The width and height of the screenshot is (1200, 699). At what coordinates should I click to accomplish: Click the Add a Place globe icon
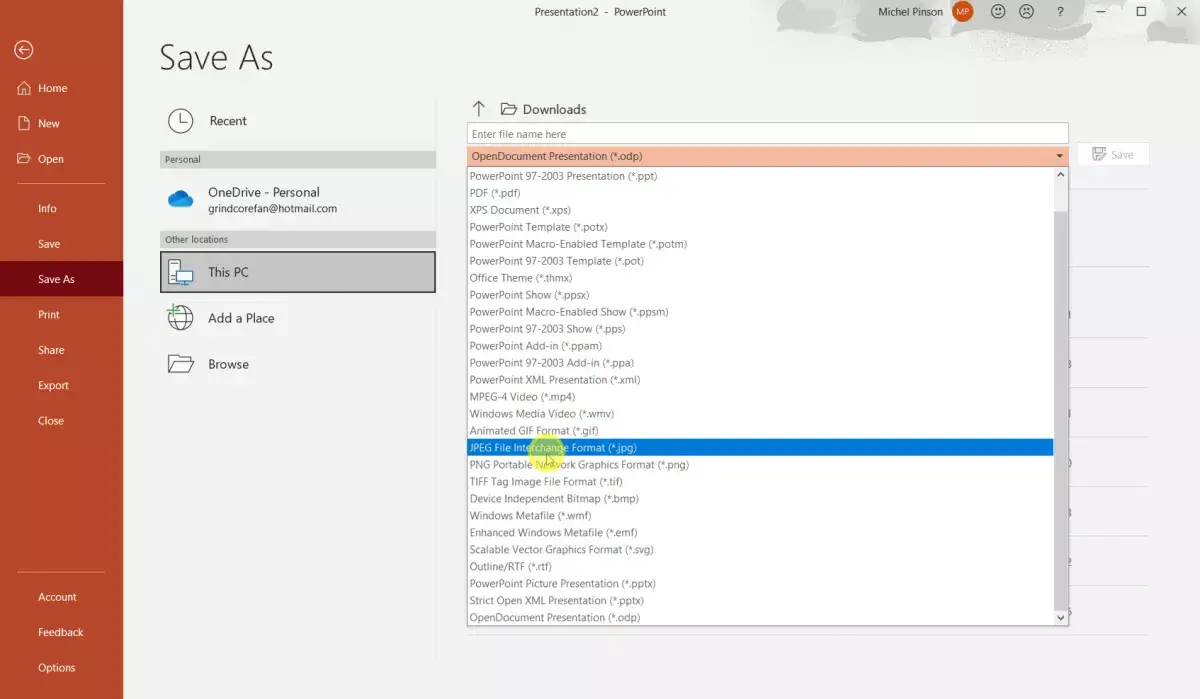pyautogui.click(x=180, y=318)
